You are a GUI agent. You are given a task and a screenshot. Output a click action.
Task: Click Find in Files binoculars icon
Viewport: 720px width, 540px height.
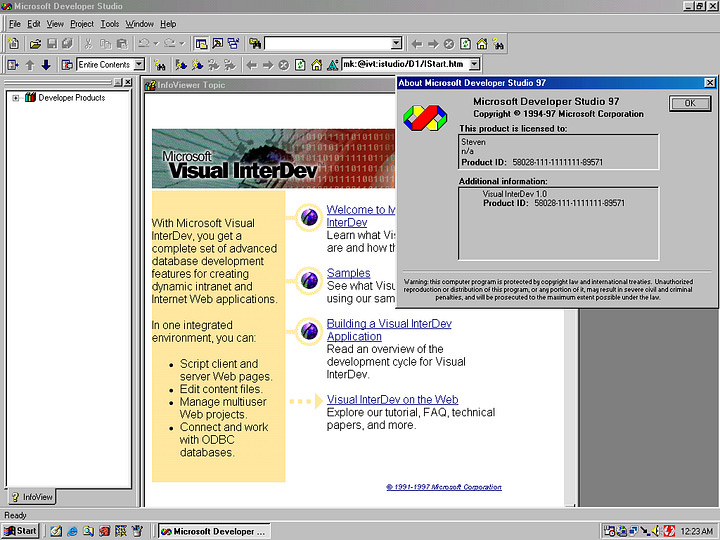pos(255,44)
